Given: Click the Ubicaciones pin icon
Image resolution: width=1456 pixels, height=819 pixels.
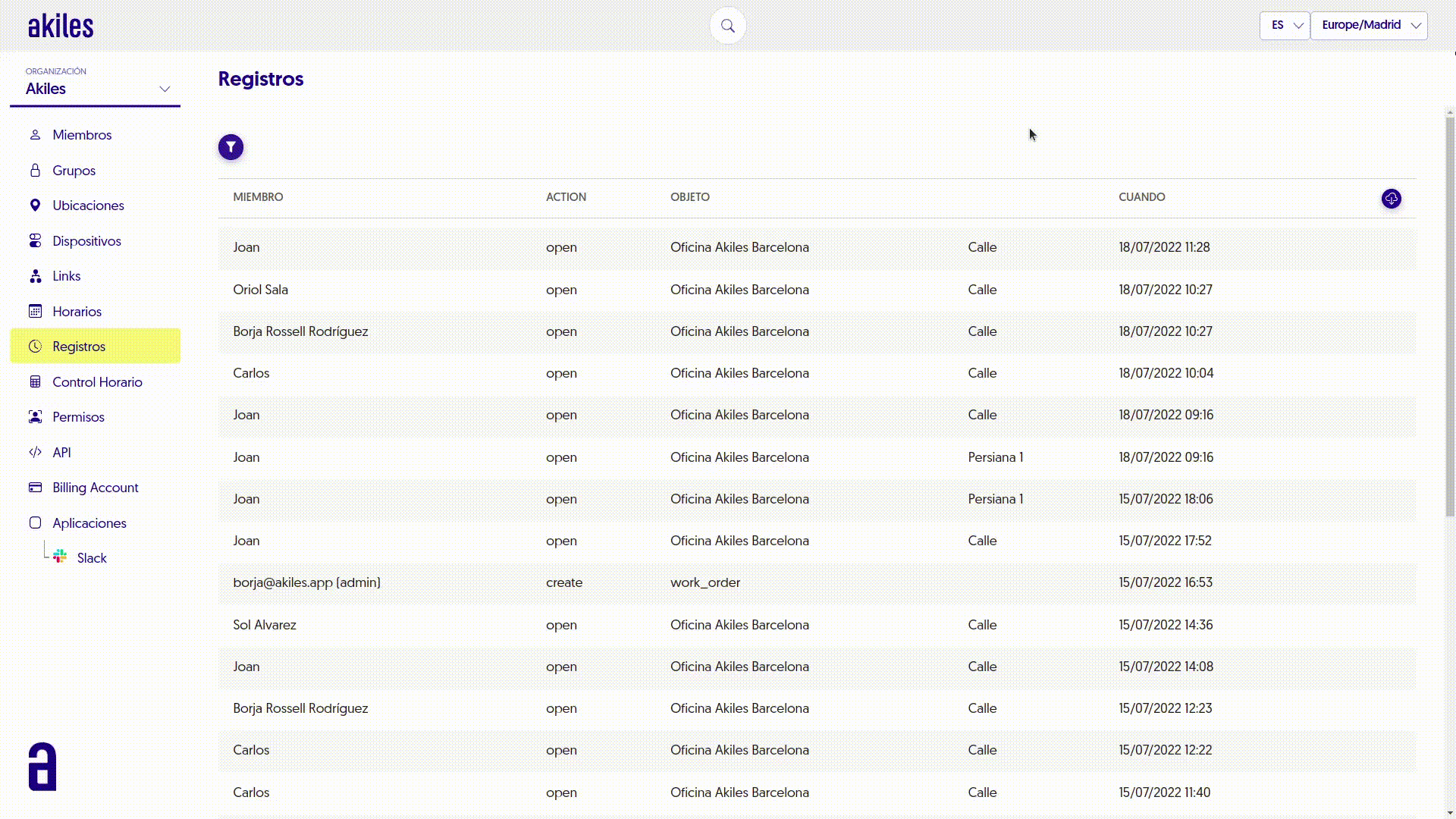Looking at the screenshot, I should click(x=35, y=206).
